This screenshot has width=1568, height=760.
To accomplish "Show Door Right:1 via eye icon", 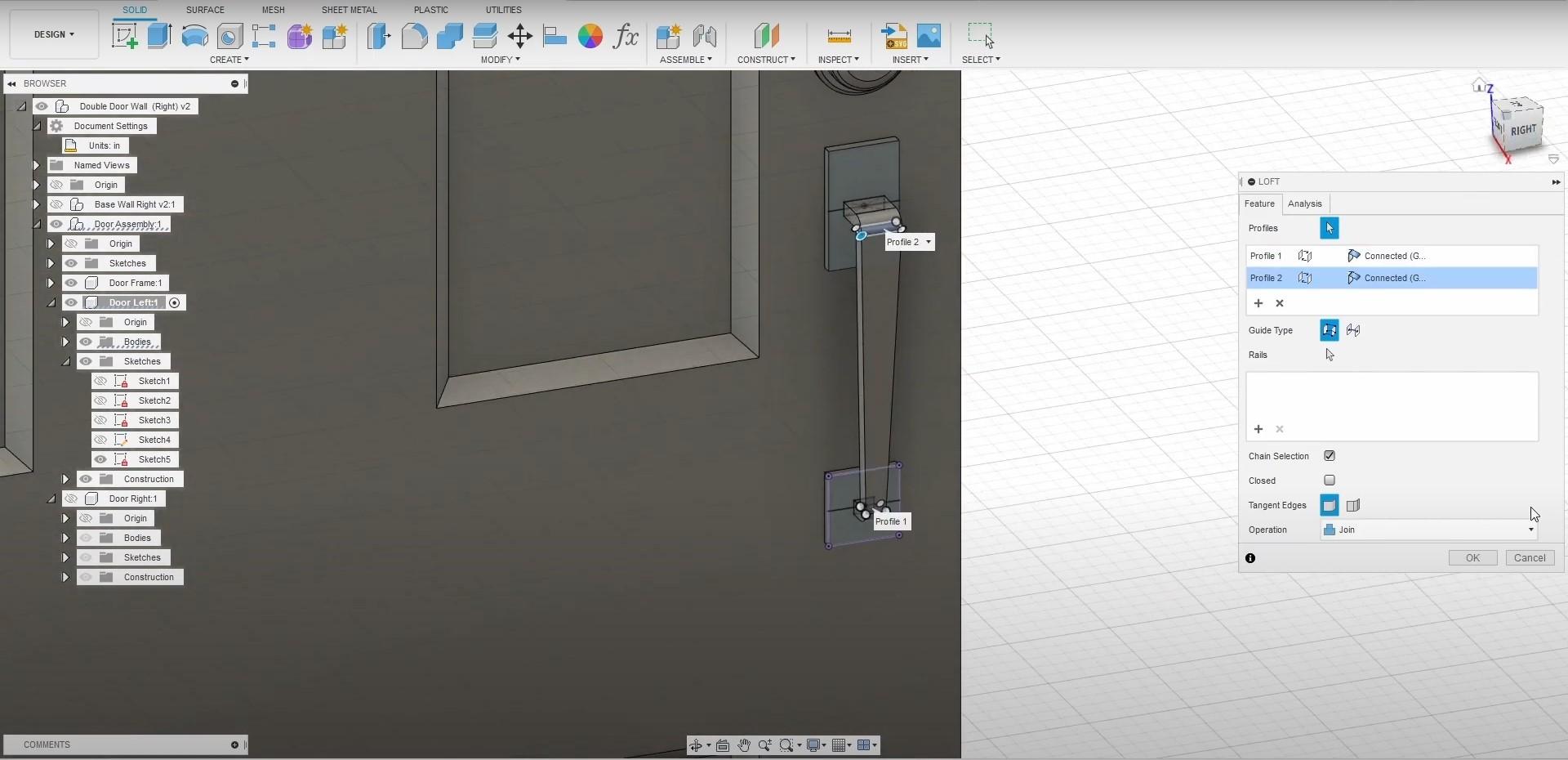I will (x=71, y=498).
